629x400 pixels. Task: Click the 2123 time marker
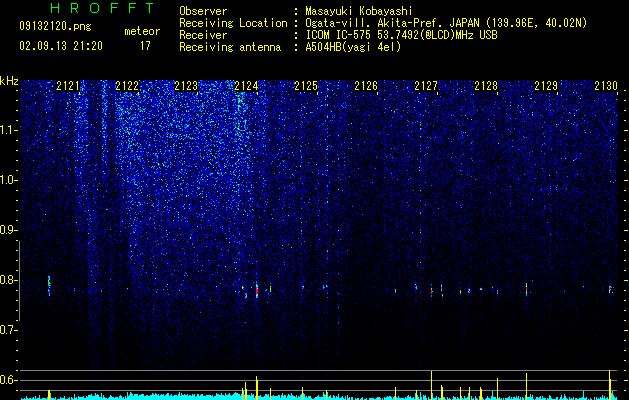tap(186, 85)
